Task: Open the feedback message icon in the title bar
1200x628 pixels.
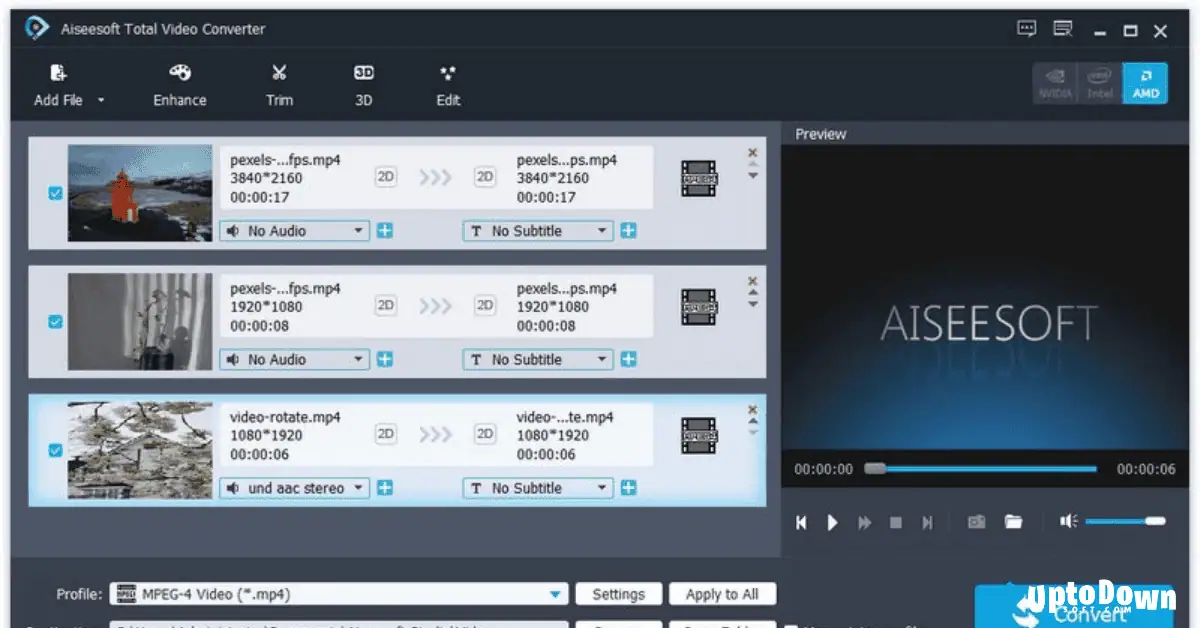Action: (x=1026, y=29)
